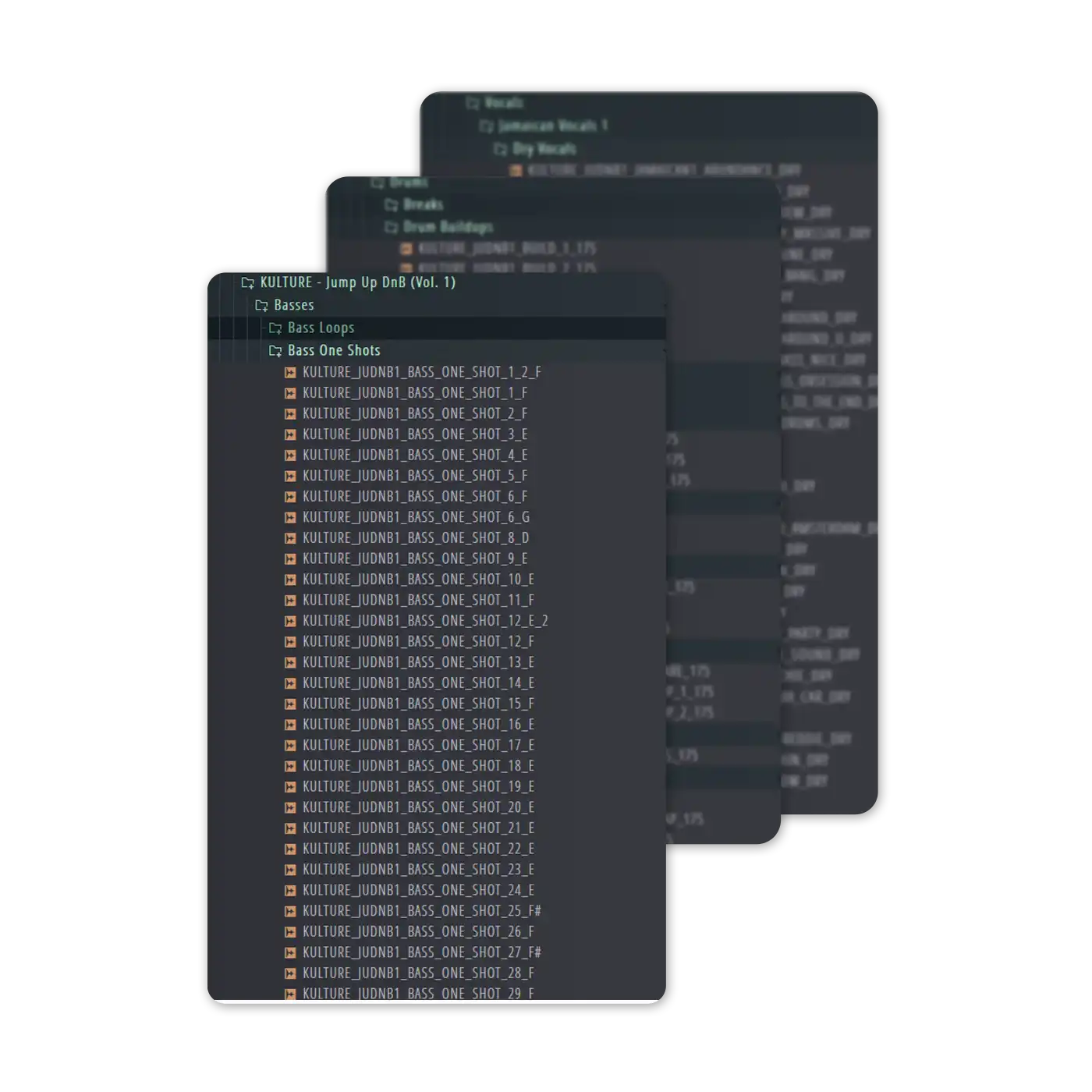1092x1092 pixels.
Task: Select sample BASS_ONE_SHOT_3_E
Action: coord(414,434)
